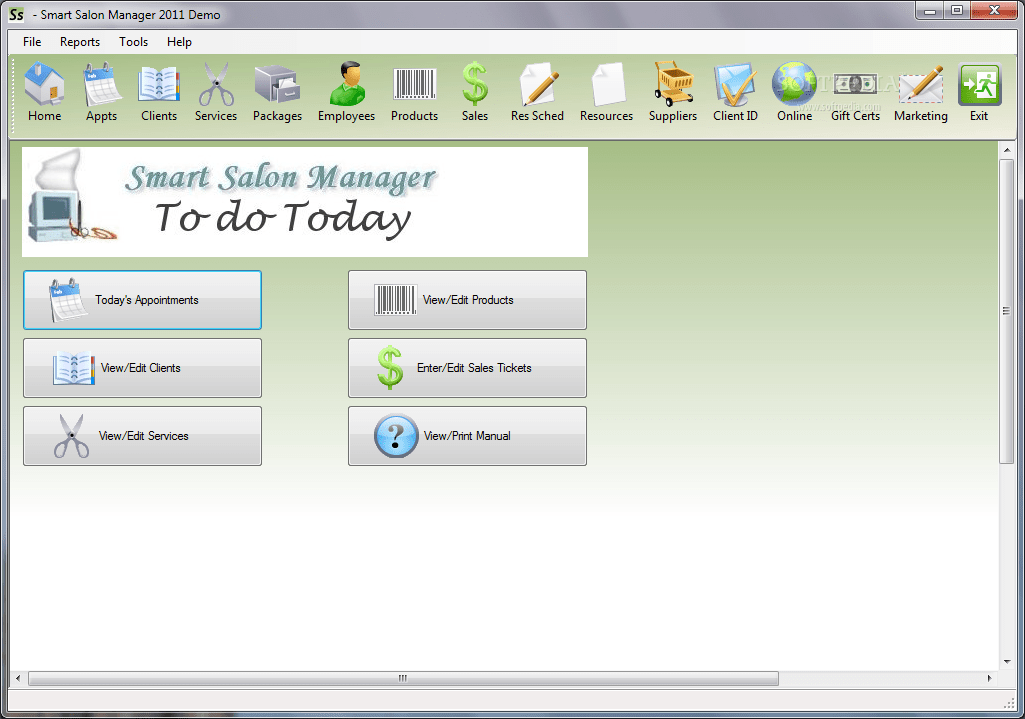Click the Enter/Edit Sales Tickets button
Screen dimensions: 1025x719
coord(467,368)
